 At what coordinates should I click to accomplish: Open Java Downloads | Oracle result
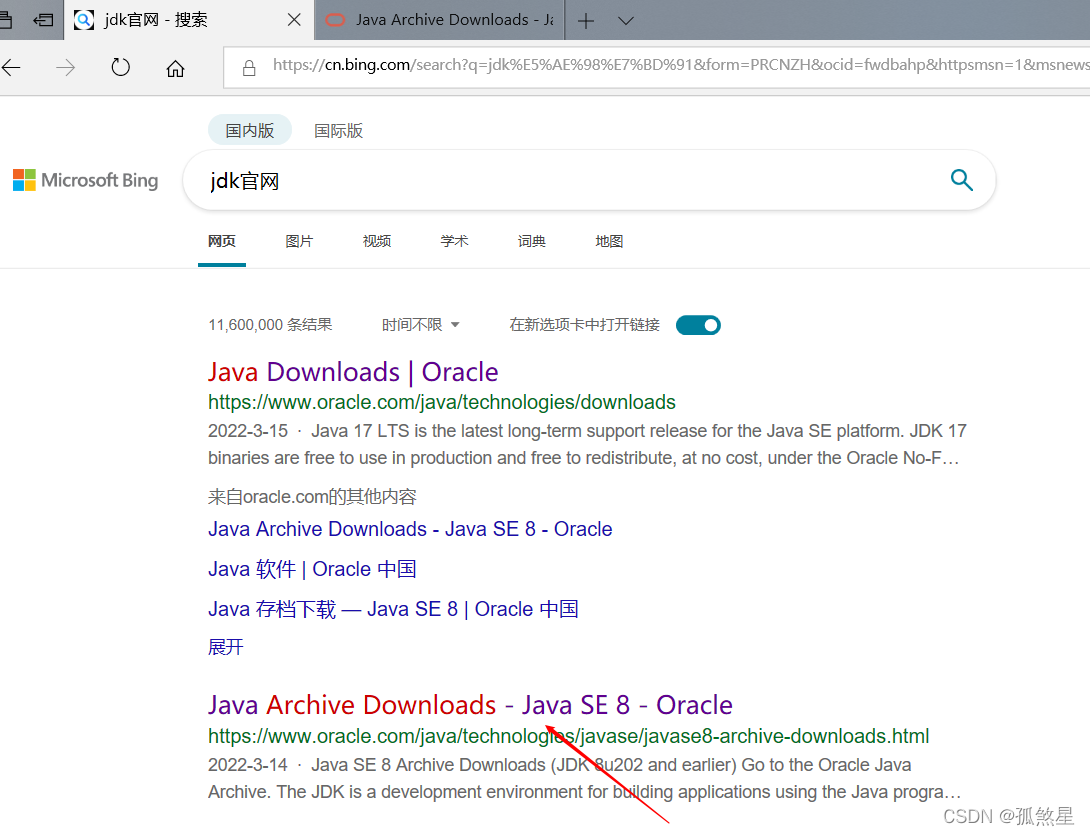[x=353, y=372]
